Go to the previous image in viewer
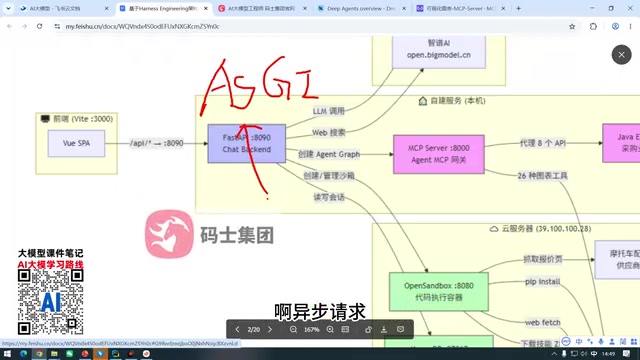Screen dimensions: 640x360 click(x=237, y=329)
